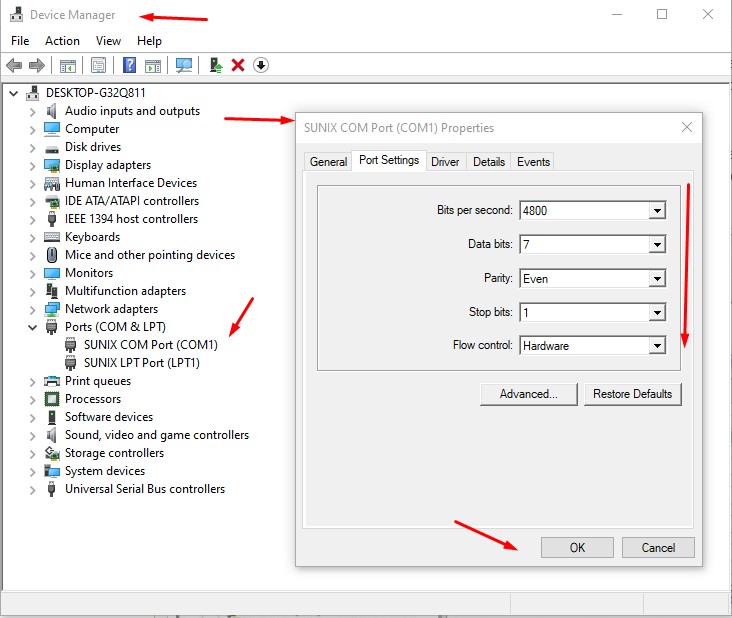The width and height of the screenshot is (732, 618).
Task: Select IEEE 1394 host controllers item
Action: click(131, 219)
